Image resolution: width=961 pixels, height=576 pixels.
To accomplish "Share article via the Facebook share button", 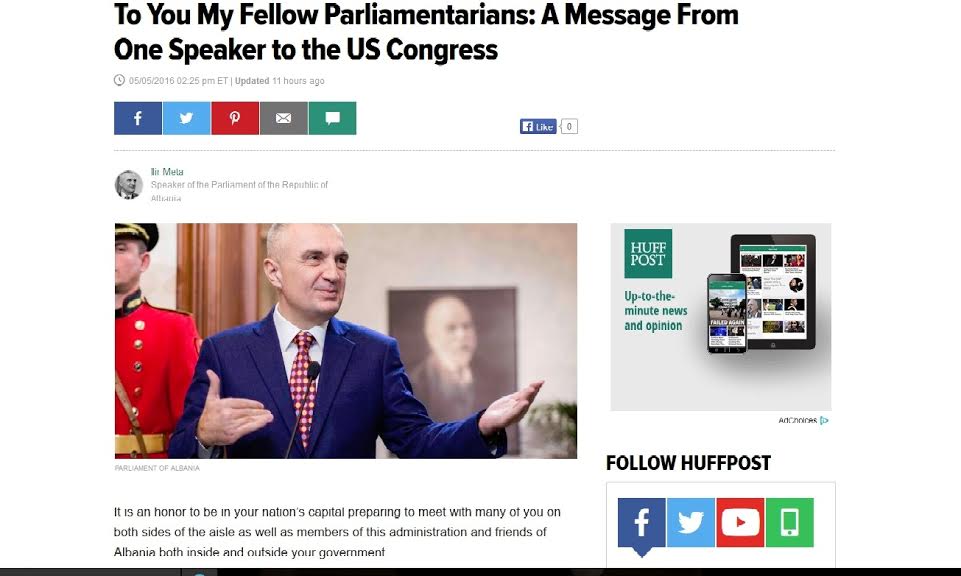I will pos(138,118).
